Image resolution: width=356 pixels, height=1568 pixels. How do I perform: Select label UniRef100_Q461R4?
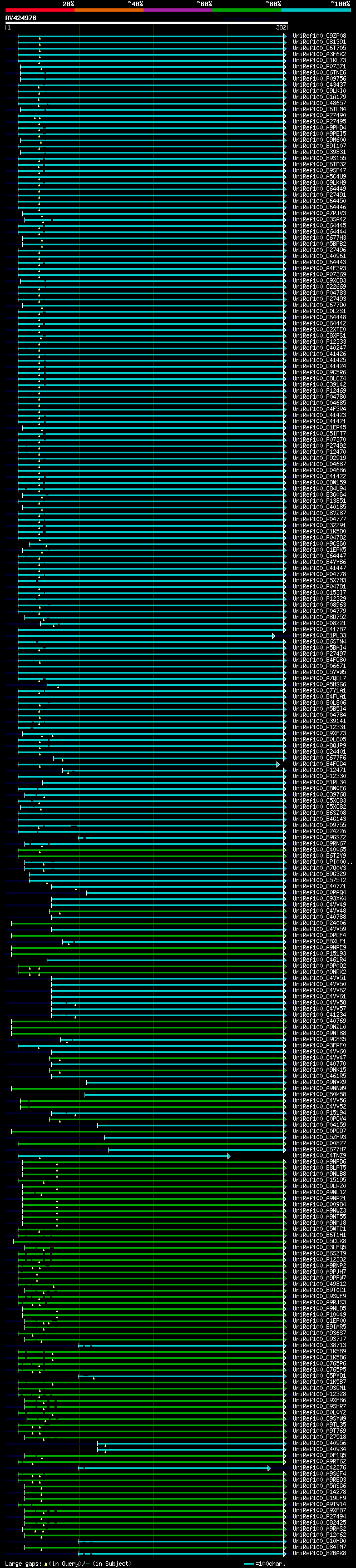(319, 959)
